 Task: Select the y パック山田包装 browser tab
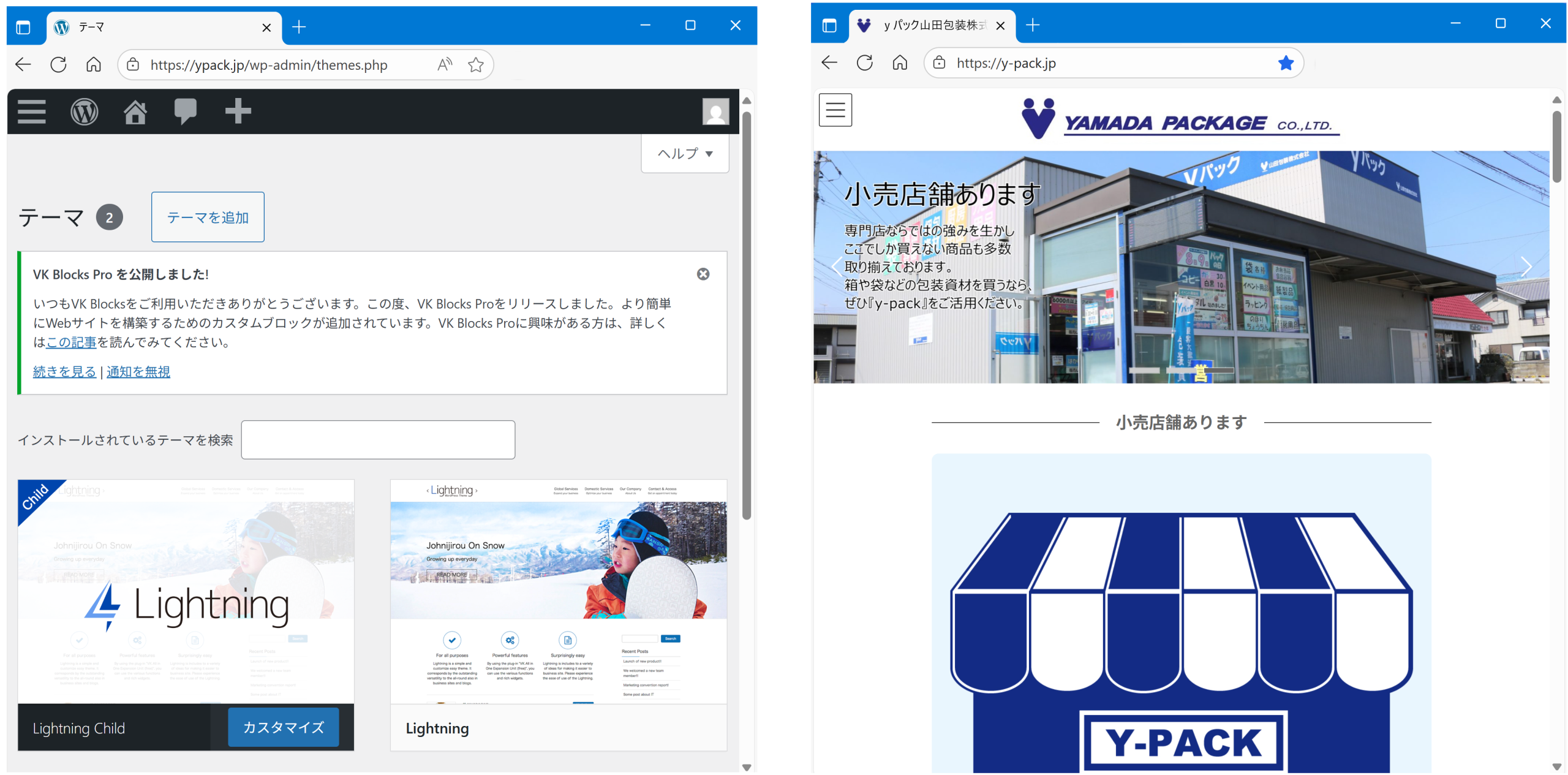click(932, 26)
